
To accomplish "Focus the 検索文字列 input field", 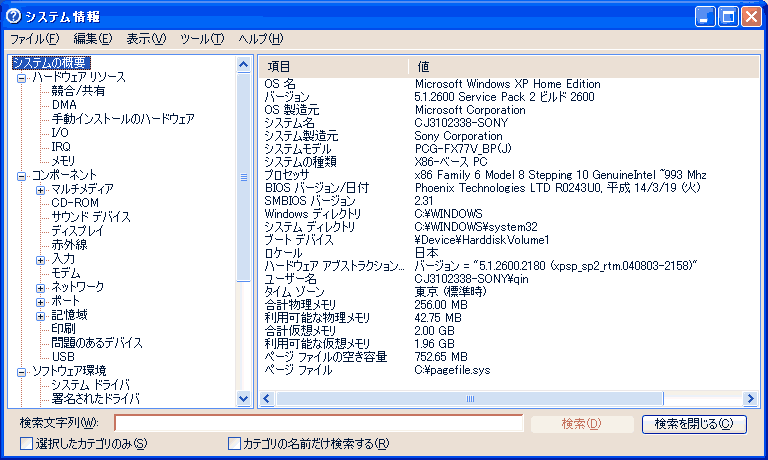I will (319, 423).
